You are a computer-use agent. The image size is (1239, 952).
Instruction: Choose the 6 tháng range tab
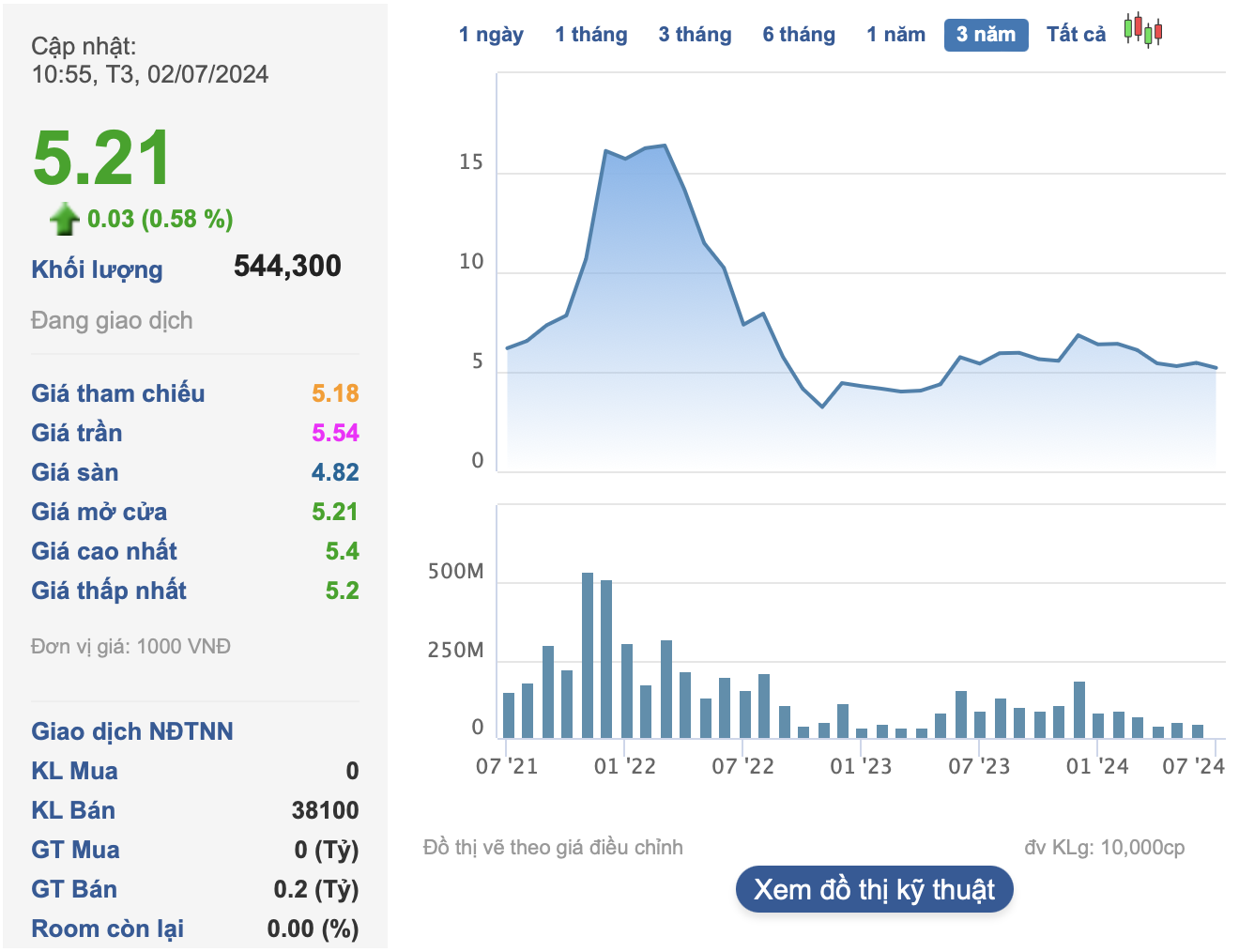click(x=799, y=35)
